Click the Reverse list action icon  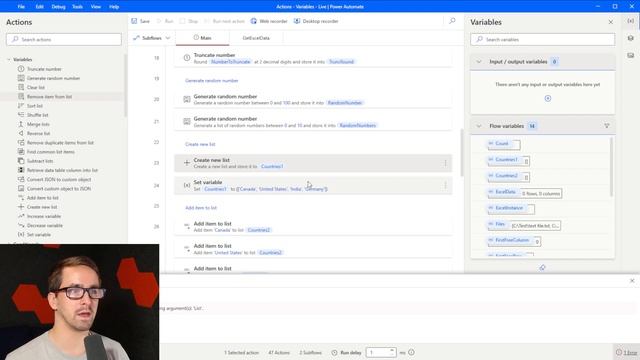[21, 133]
